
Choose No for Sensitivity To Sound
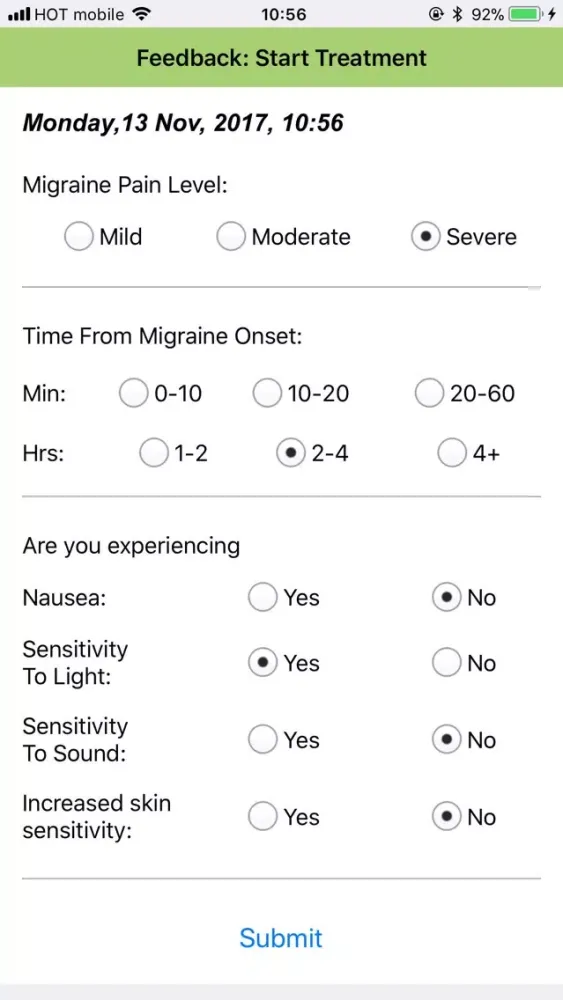pos(446,740)
